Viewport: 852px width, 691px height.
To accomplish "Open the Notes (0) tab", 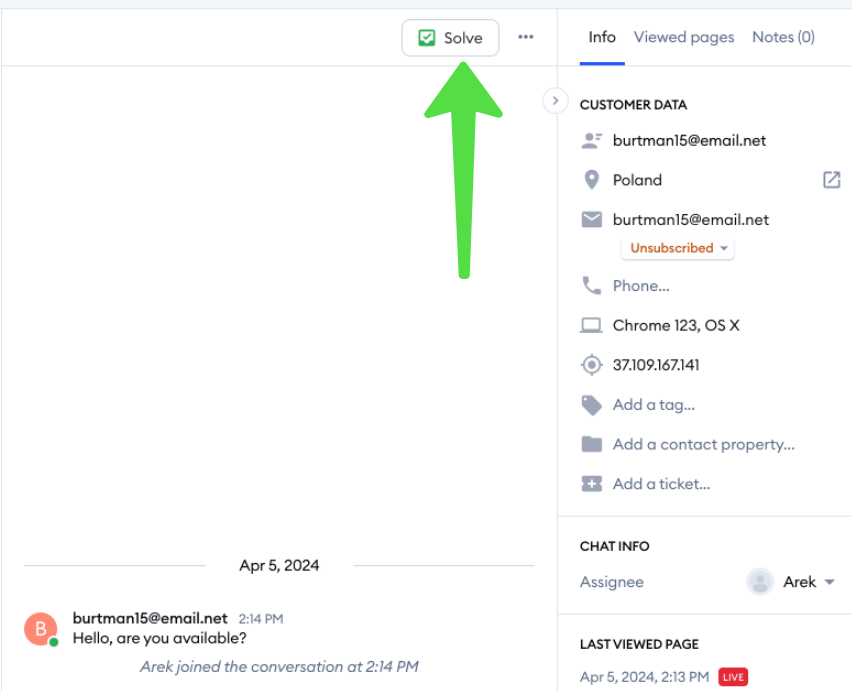I will point(783,37).
